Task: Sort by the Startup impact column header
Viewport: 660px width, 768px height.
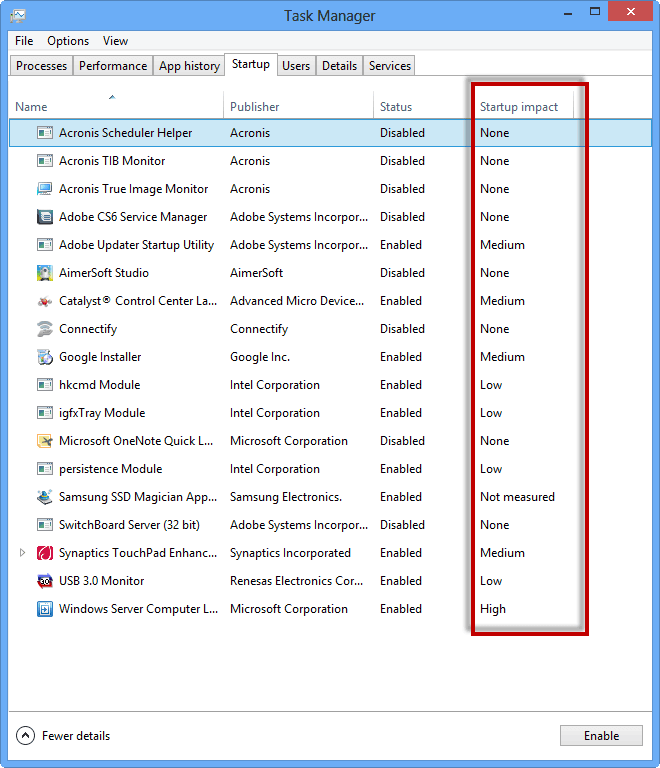Action: (523, 105)
